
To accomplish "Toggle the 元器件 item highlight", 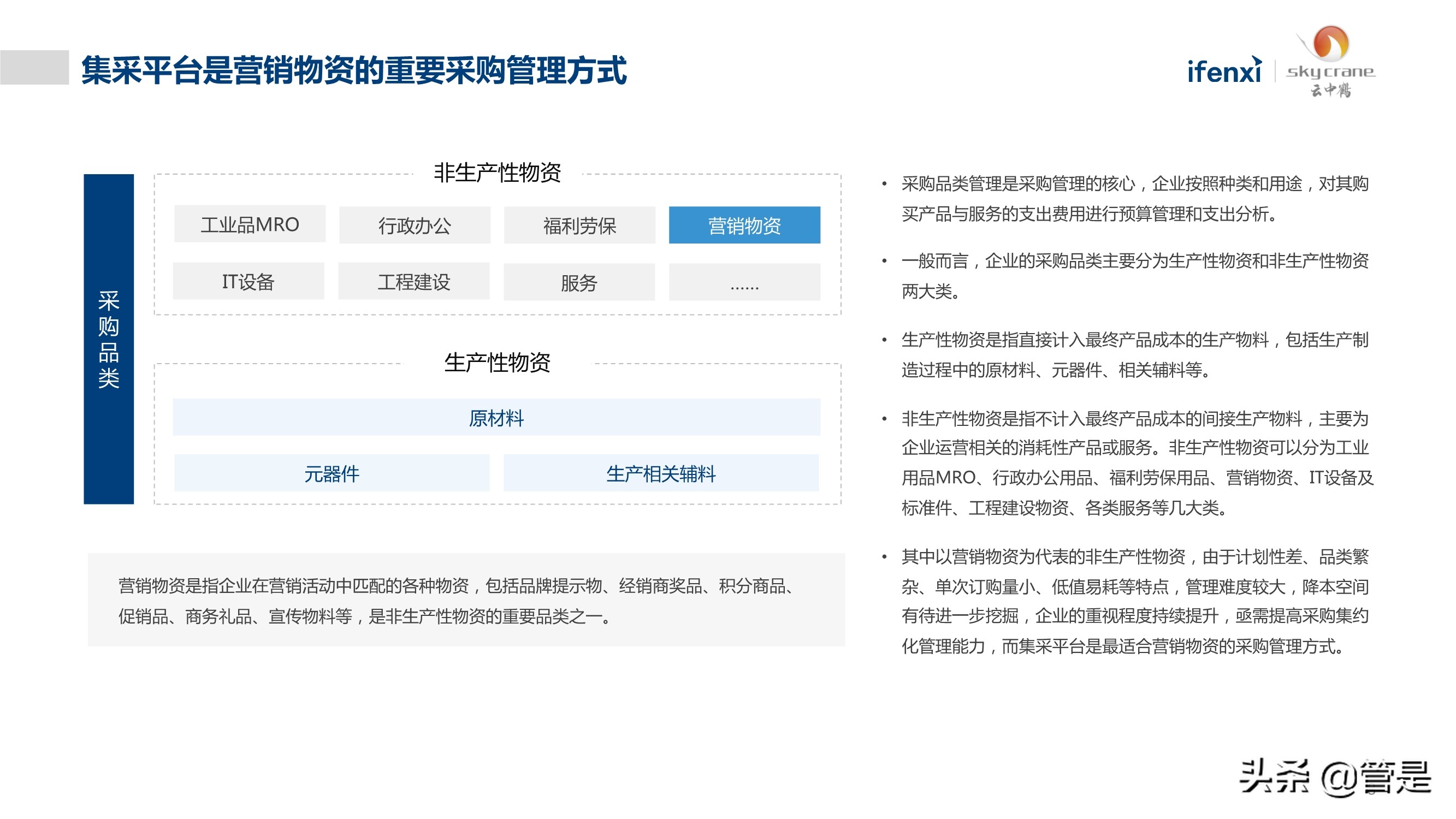I will click(x=333, y=475).
